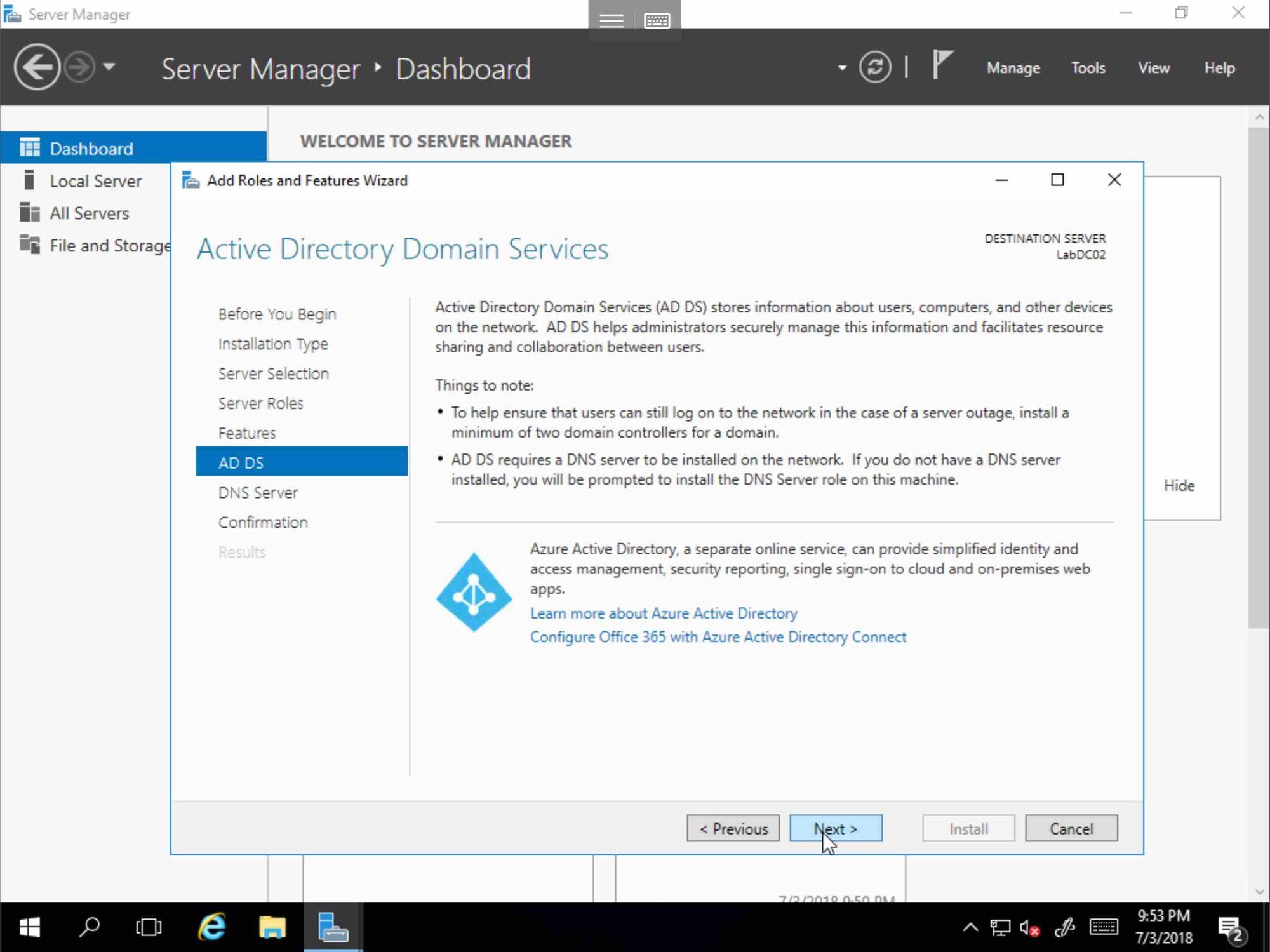This screenshot has height=952, width=1270.
Task: Open the Tools menu
Action: (1088, 68)
